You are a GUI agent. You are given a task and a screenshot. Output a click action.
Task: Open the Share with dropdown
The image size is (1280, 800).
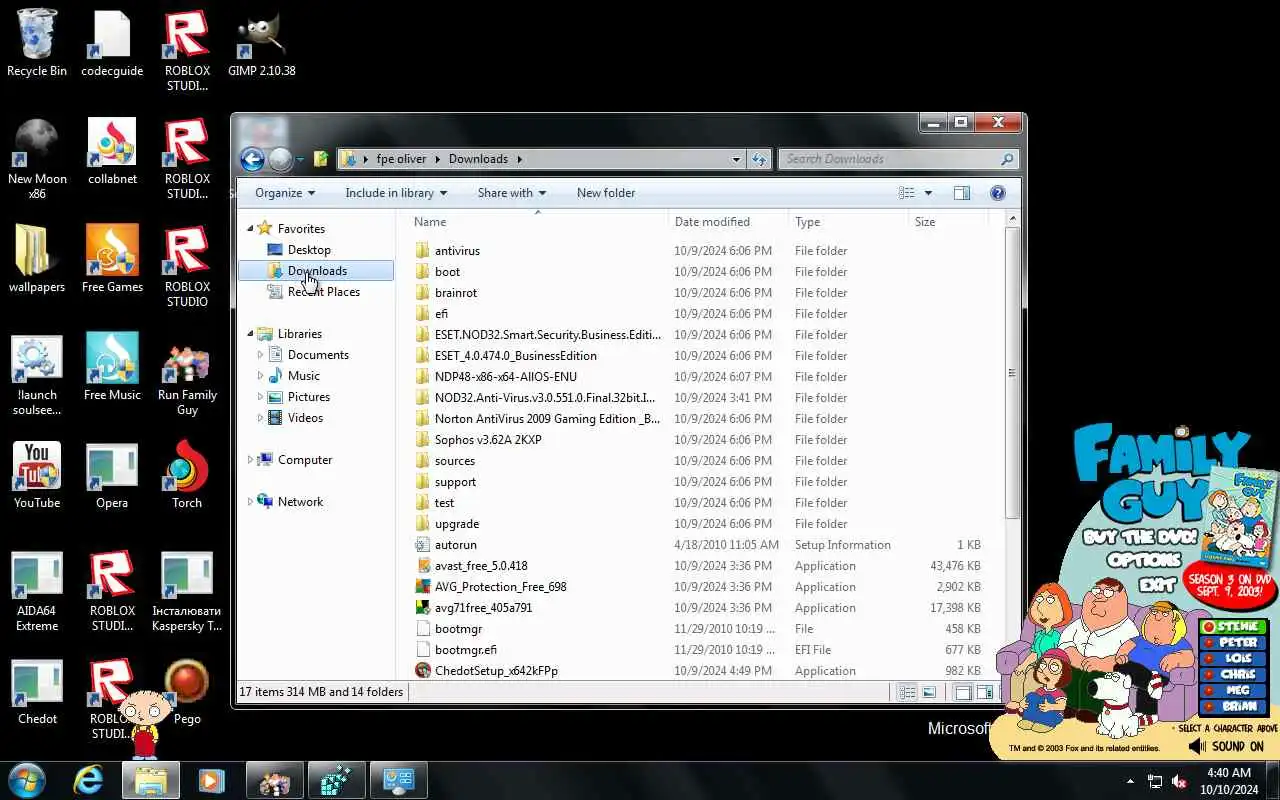tap(512, 193)
